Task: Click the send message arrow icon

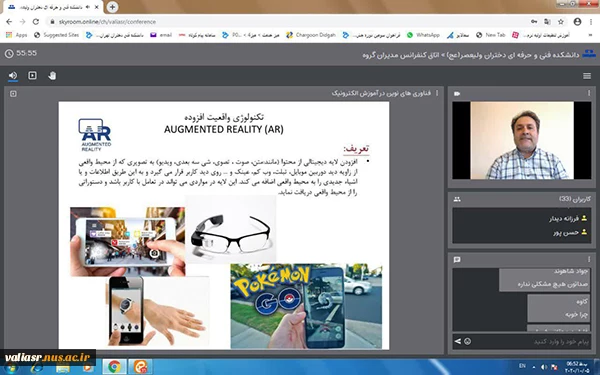Action: [x=458, y=341]
